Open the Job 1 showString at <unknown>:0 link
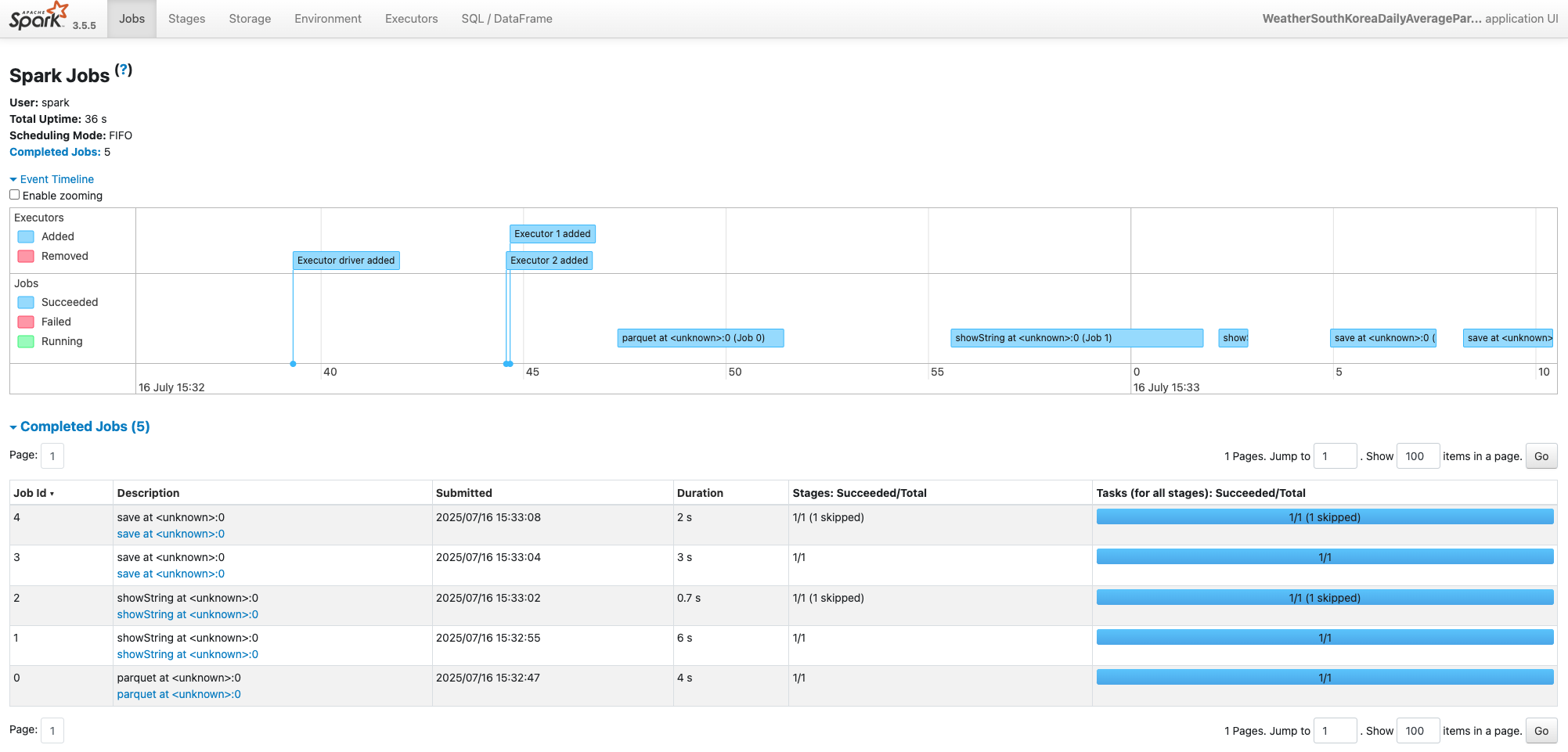 pyautogui.click(x=188, y=654)
